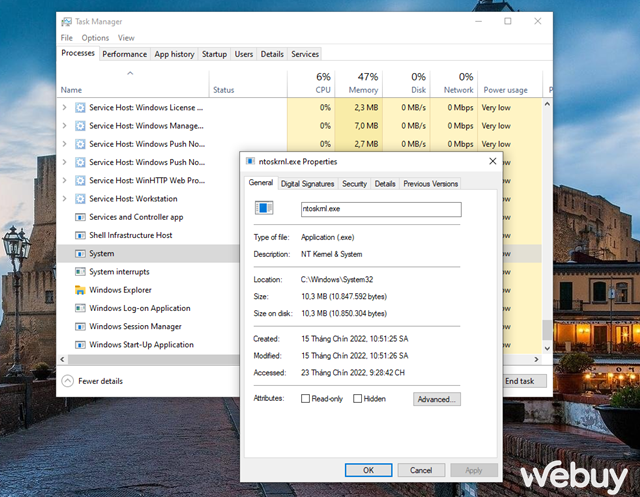This screenshot has height=497, width=640.
Task: Sort by the Status column header
Action: (x=248, y=83)
